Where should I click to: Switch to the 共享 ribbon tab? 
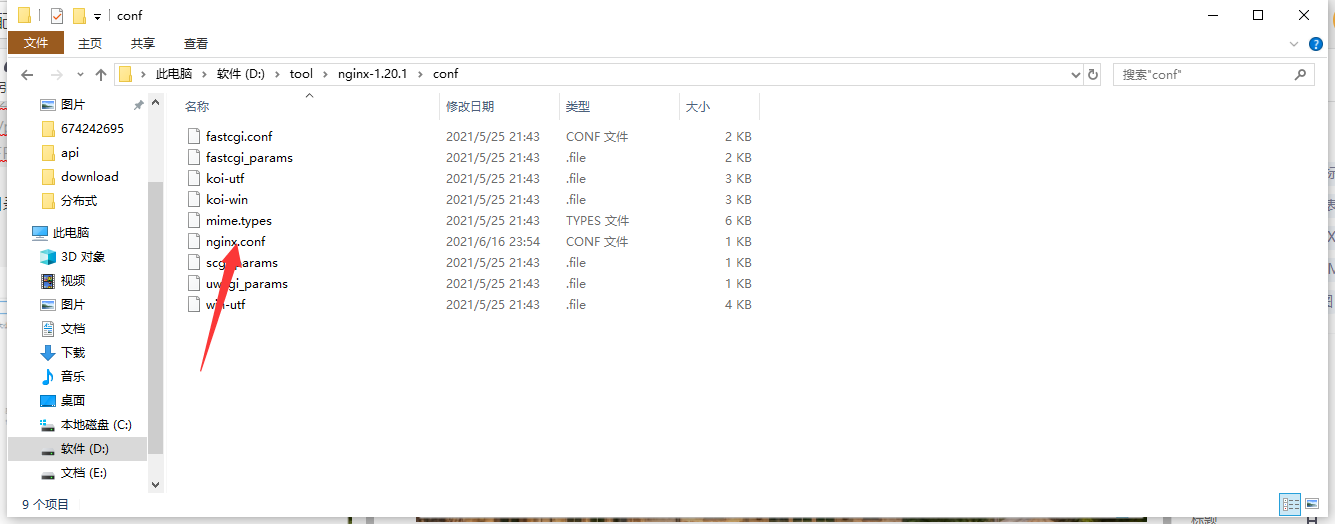click(x=143, y=43)
